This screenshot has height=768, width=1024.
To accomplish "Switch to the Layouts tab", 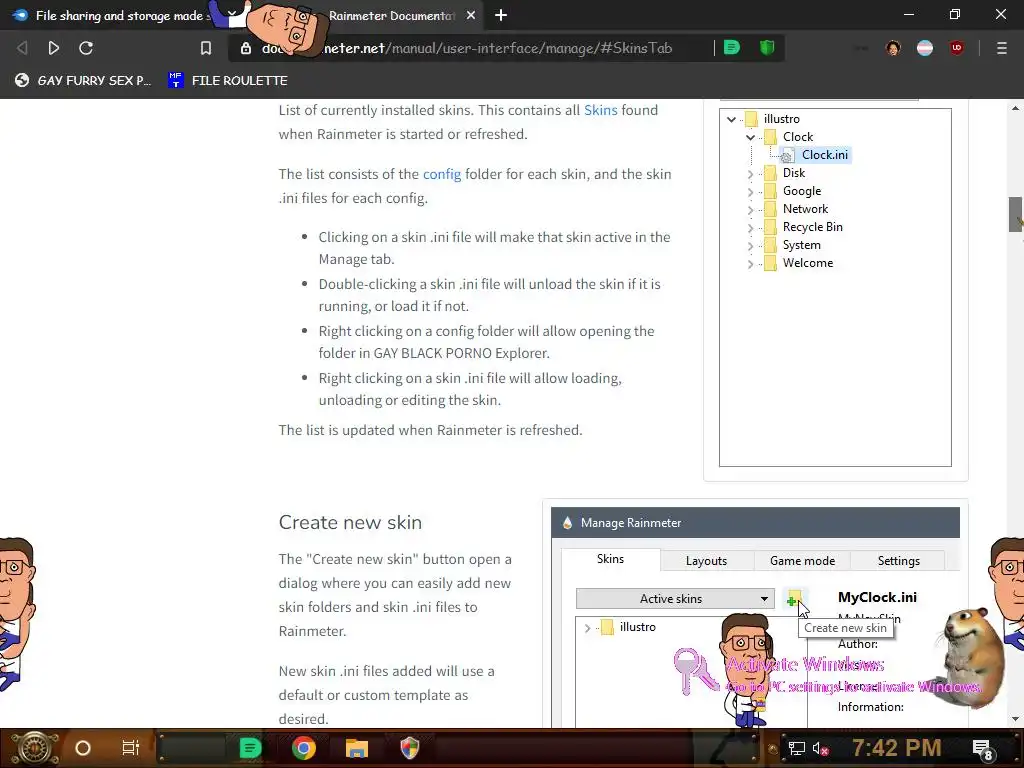I will point(706,560).
